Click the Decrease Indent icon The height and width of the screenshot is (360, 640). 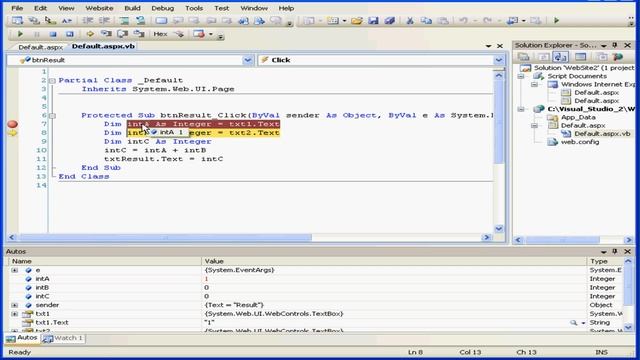(87, 20)
